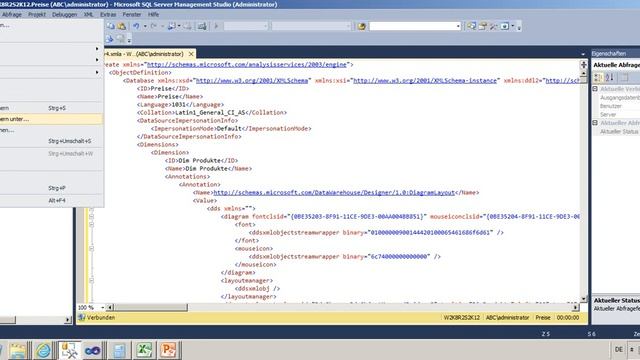
Task: Click the Copy icon in the toolbar
Action: coord(111,26)
